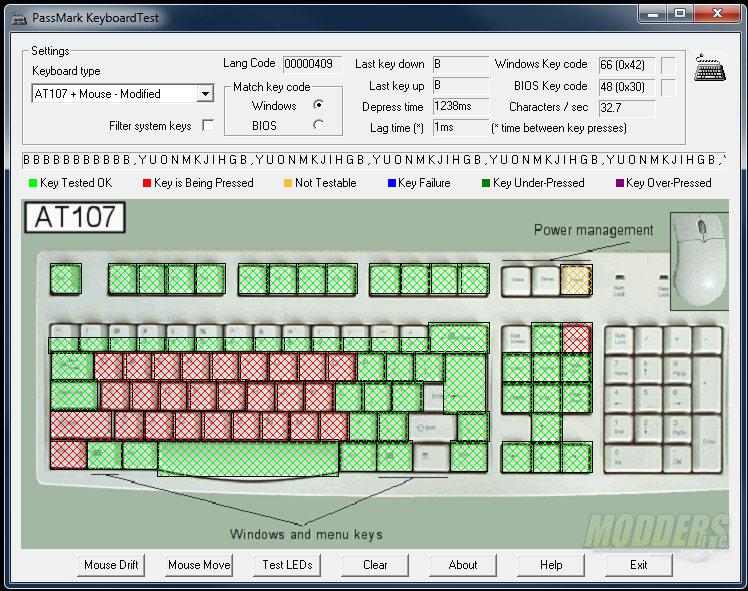Viewport: 748px width, 591px height.
Task: Click the PassMark title bar app icon
Action: click(x=19, y=18)
